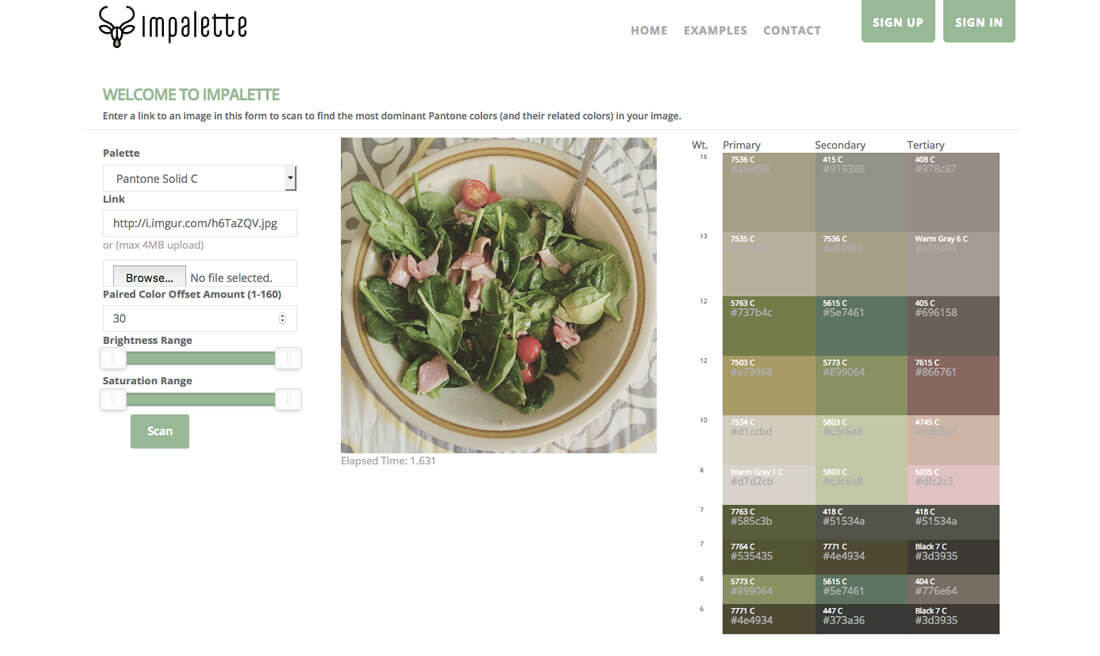This screenshot has height=656, width=1100.
Task: Open the CONTACT page
Action: click(792, 30)
